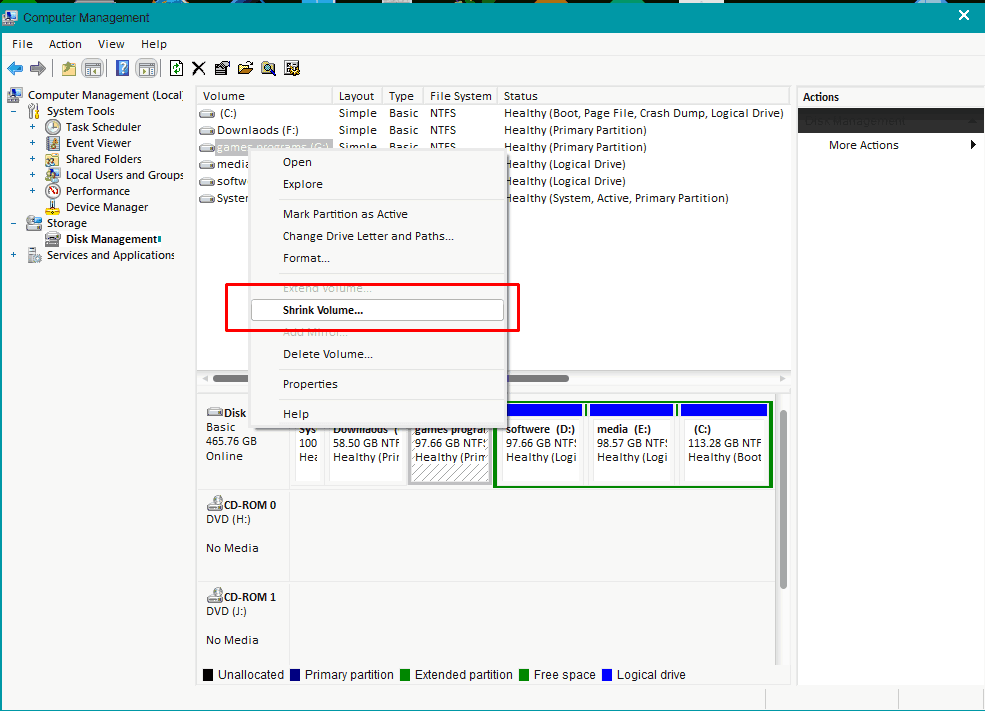Open the File menu

[x=22, y=44]
